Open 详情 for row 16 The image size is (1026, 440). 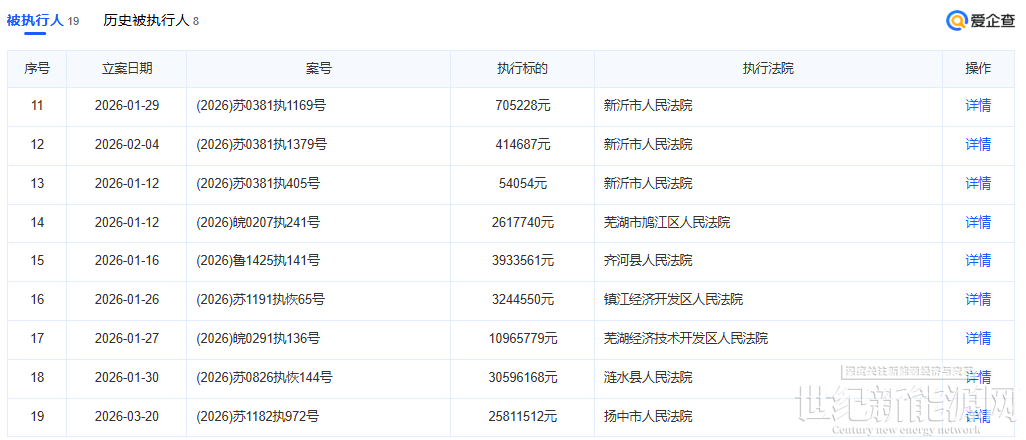click(x=977, y=300)
